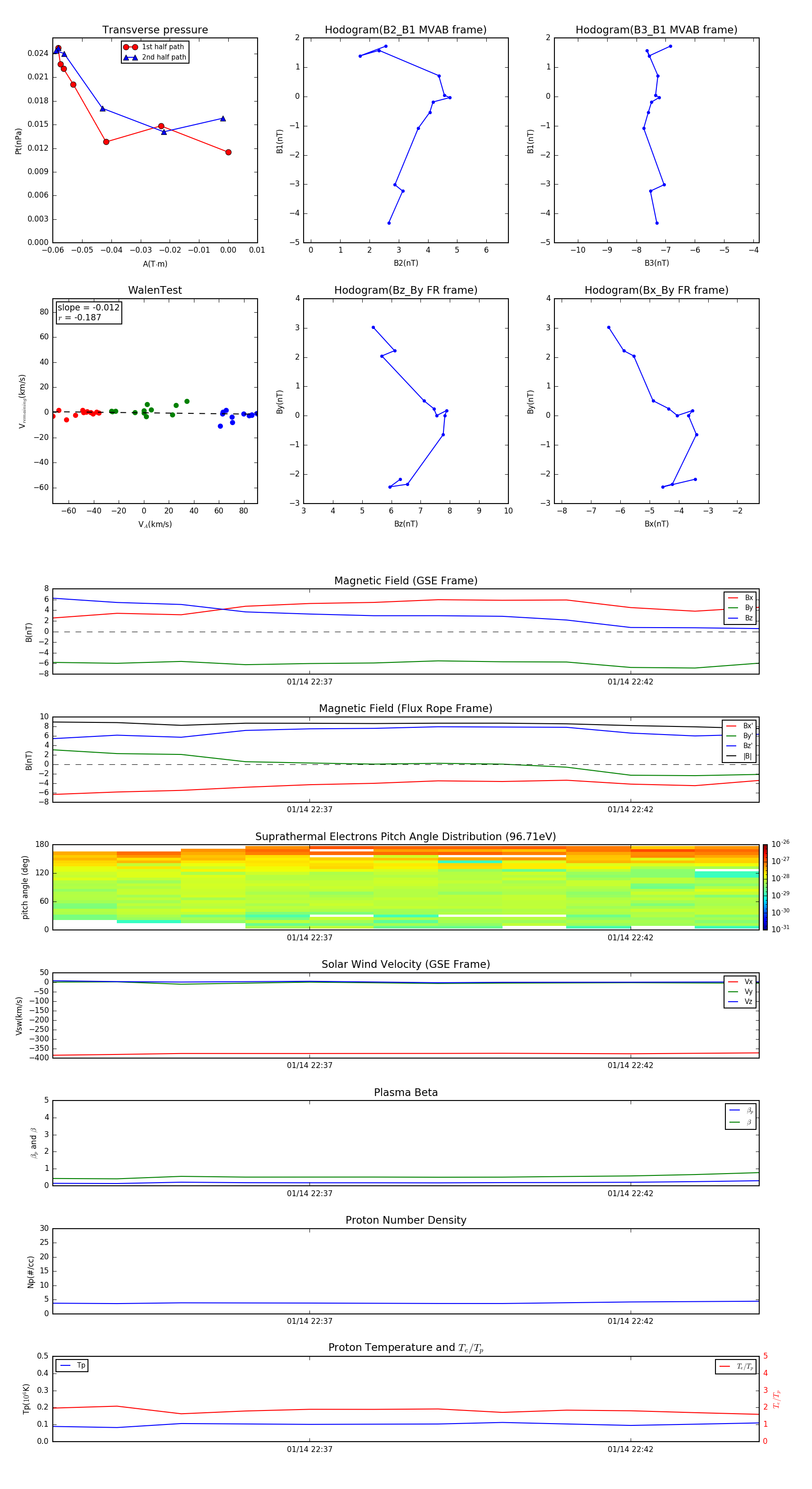
Task: Click the "10^-26" colorbar tick label
Action: click(x=780, y=844)
